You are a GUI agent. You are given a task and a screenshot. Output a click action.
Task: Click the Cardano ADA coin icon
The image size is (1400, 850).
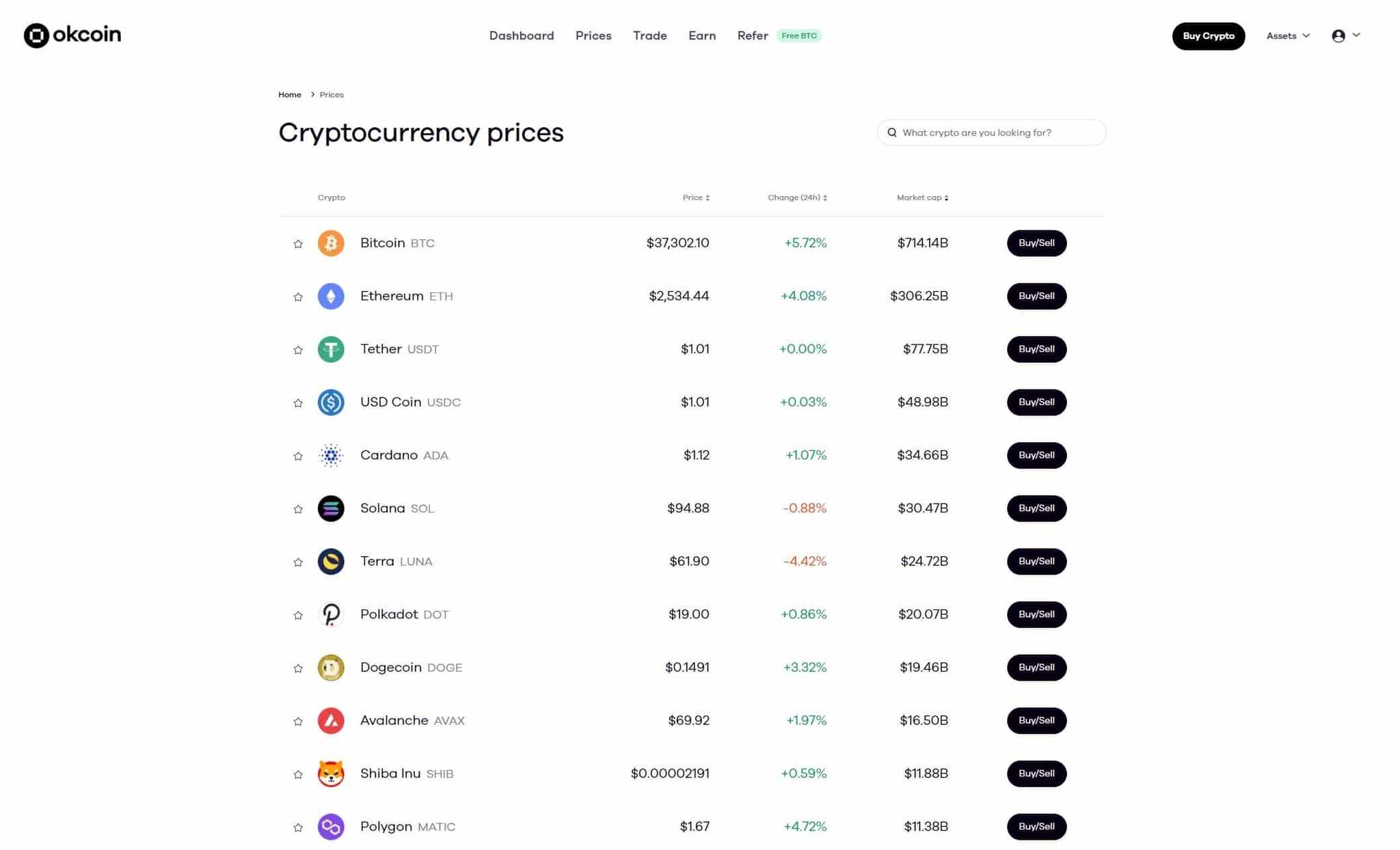(x=330, y=455)
